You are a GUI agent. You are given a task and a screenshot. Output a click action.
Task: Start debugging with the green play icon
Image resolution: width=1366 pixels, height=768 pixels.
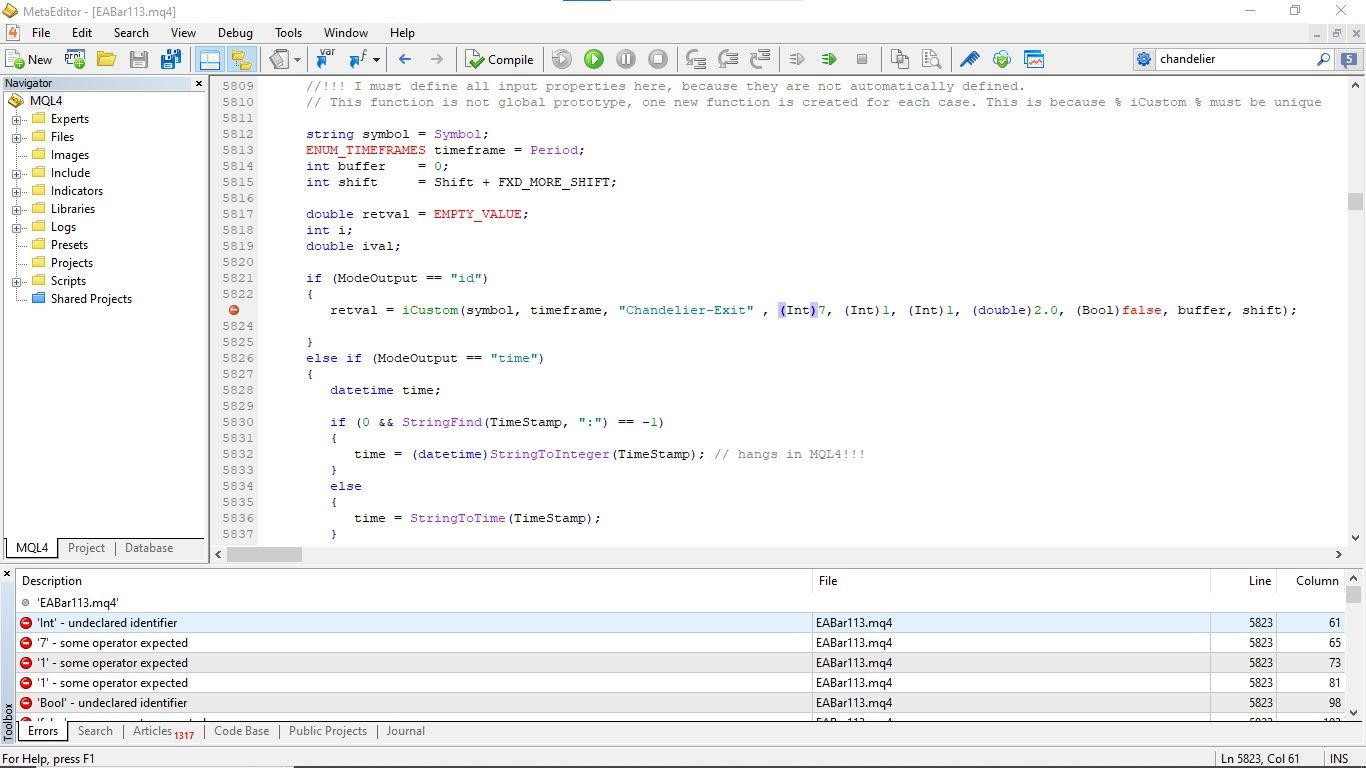click(x=594, y=59)
